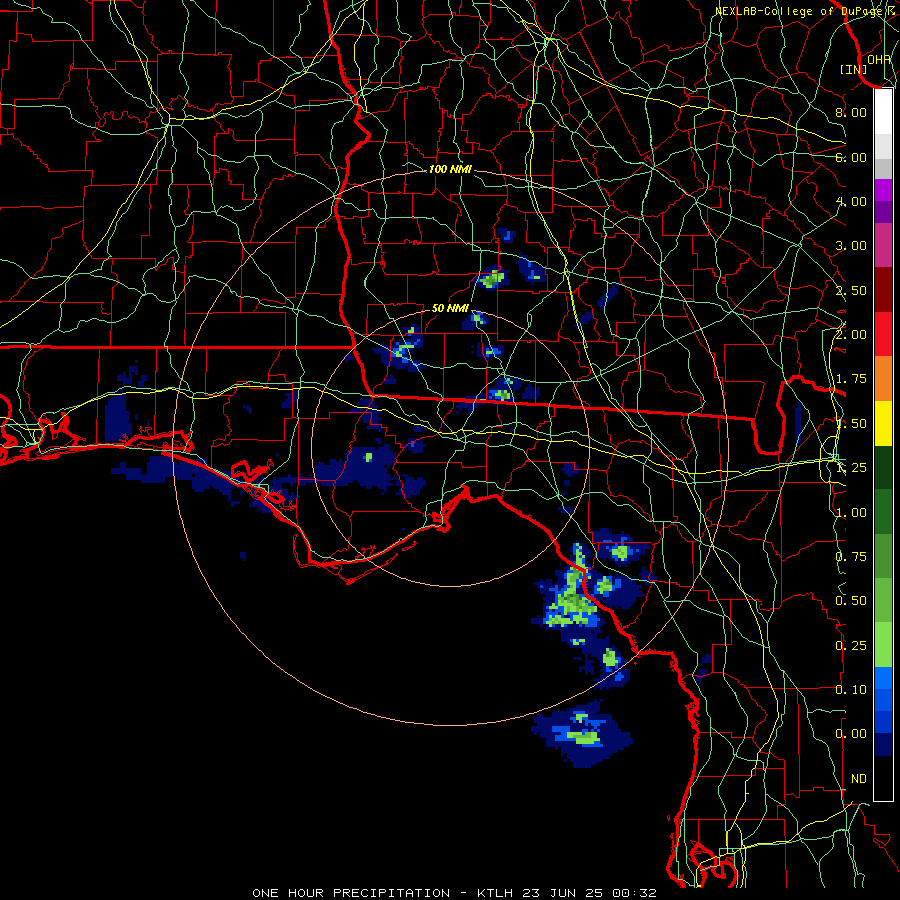Image resolution: width=900 pixels, height=900 pixels.
Task: Click the bright red legend swatch
Action: click(883, 334)
